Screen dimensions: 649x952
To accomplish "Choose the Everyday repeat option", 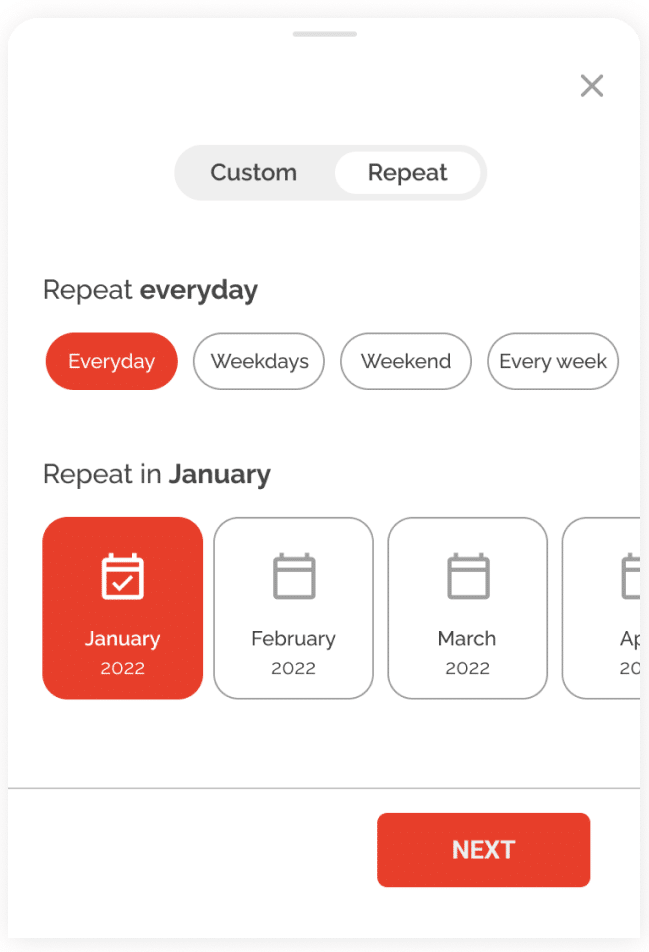I will tap(112, 361).
